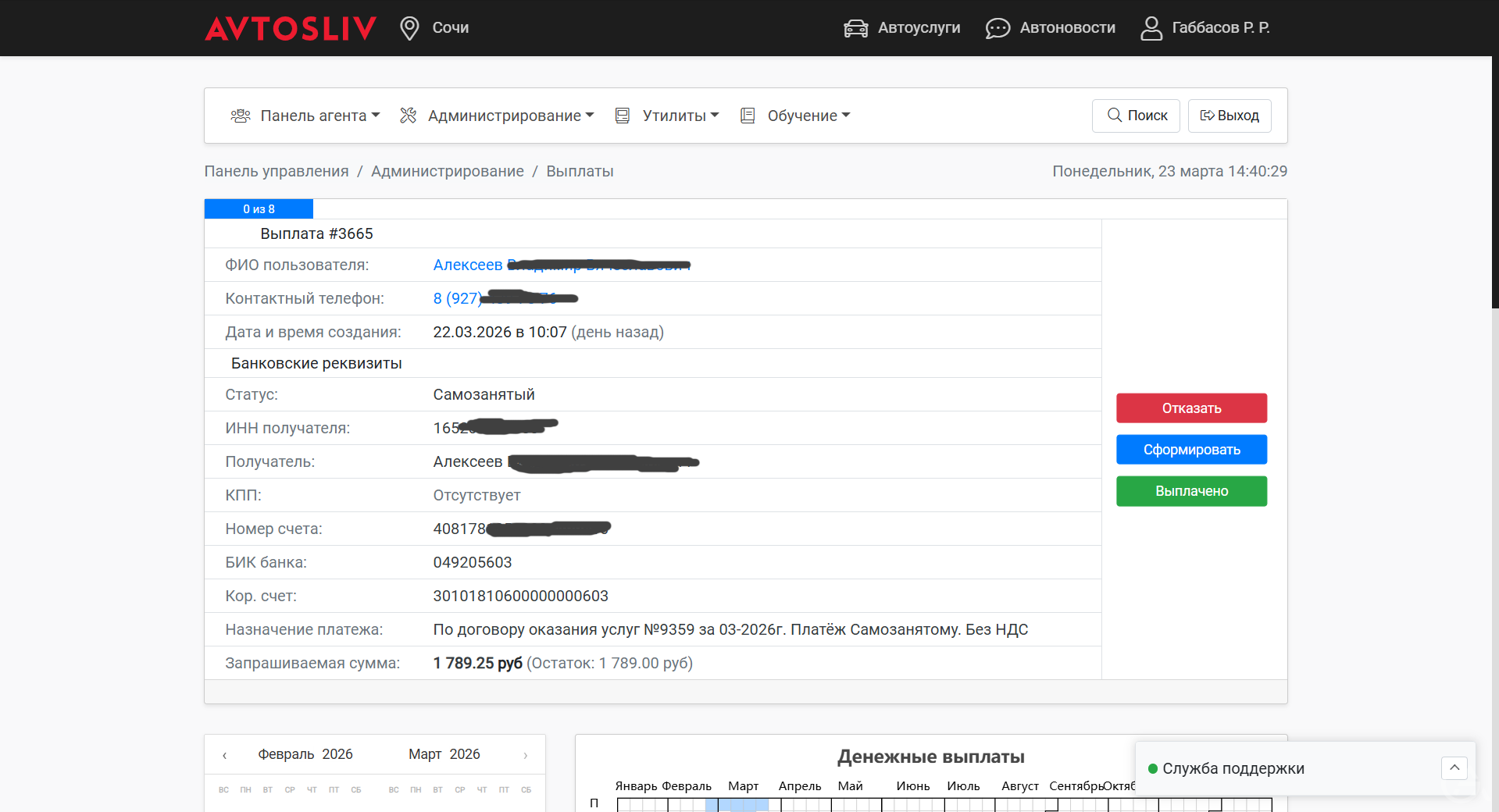The image size is (1499, 812).
Task: Click the Автоновости chat bubble icon
Action: 997,27
